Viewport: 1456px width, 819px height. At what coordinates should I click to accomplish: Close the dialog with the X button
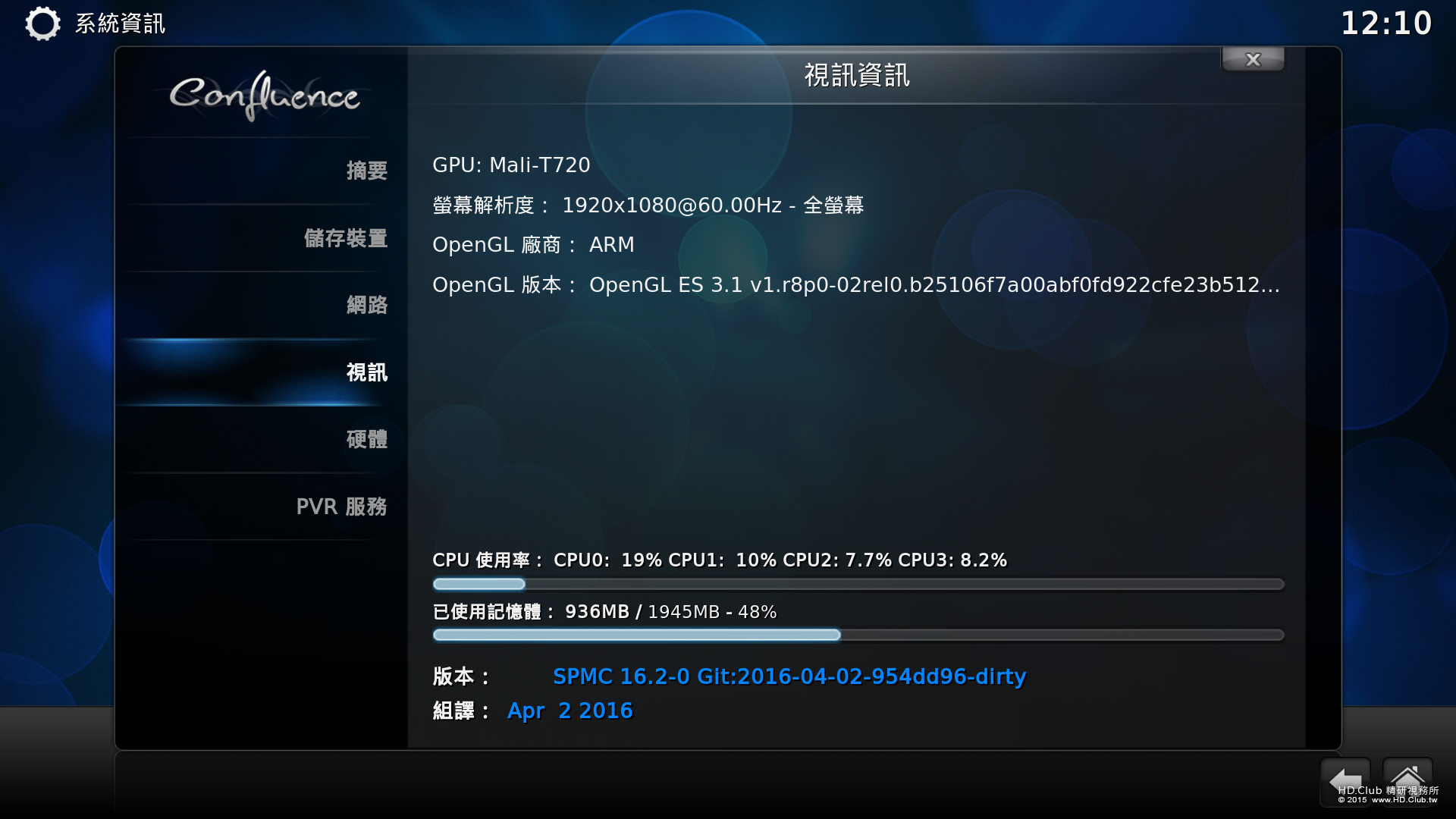(x=1253, y=59)
